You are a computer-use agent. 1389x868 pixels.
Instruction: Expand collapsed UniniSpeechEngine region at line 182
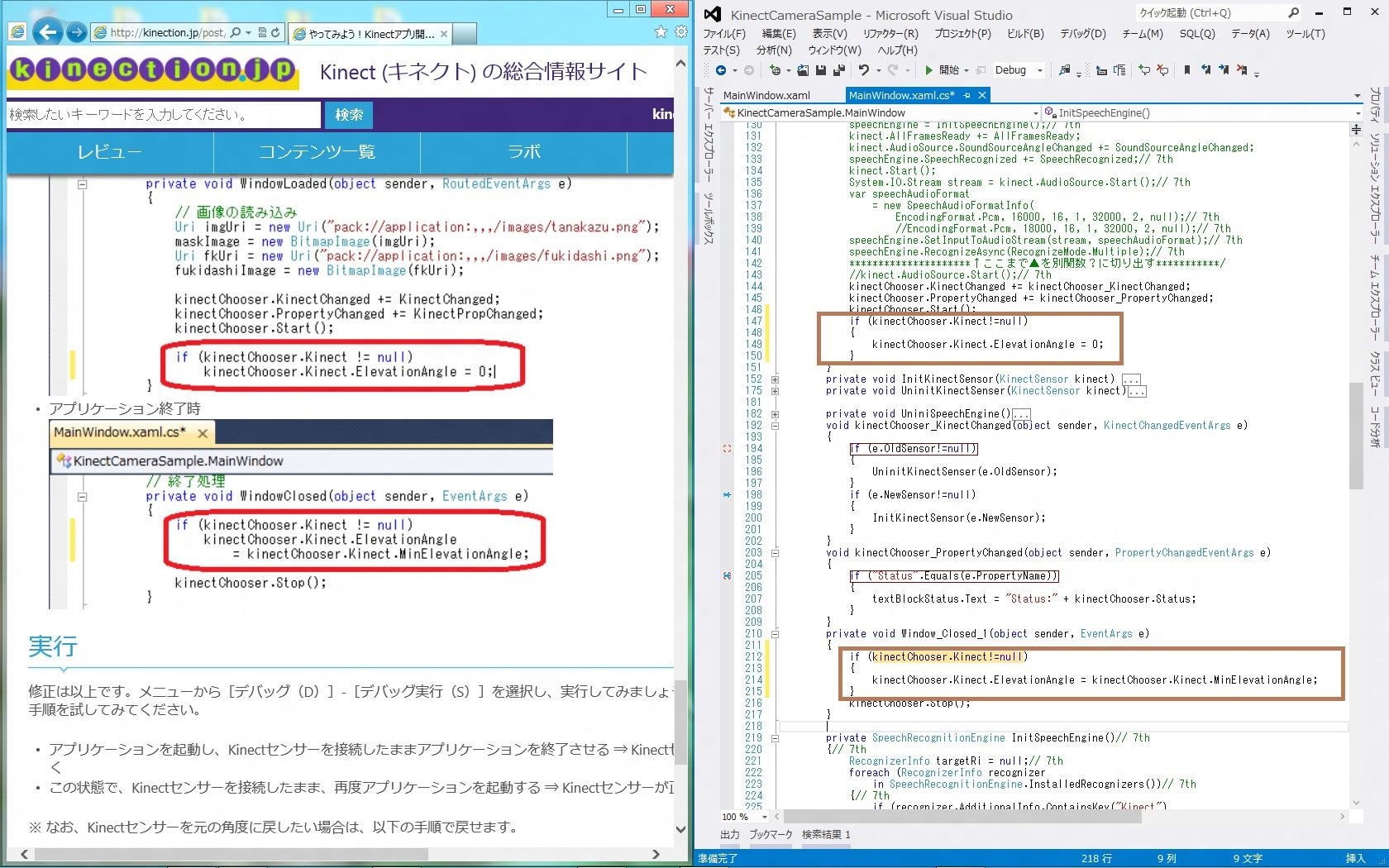point(775,414)
